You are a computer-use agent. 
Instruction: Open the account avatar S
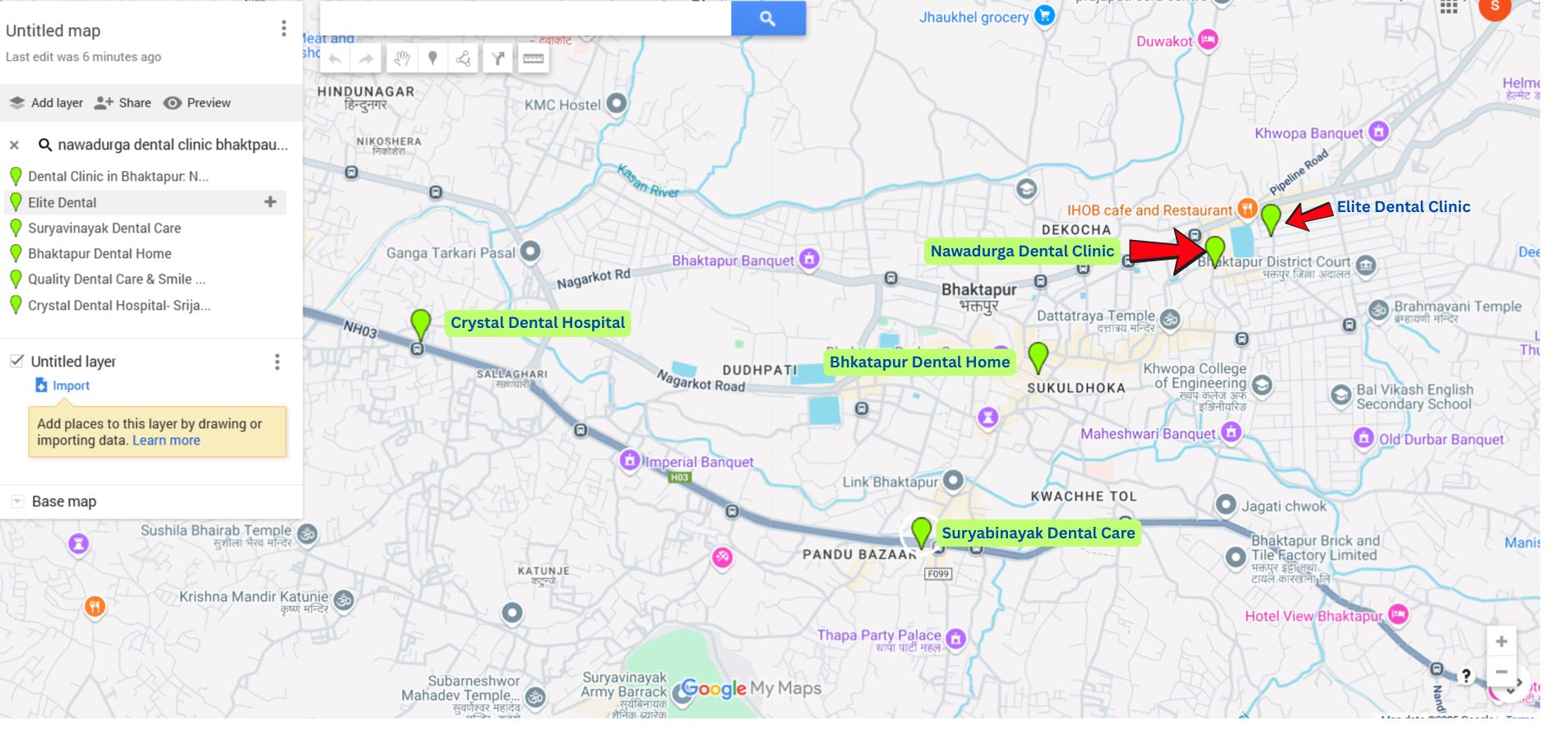coord(1495,7)
